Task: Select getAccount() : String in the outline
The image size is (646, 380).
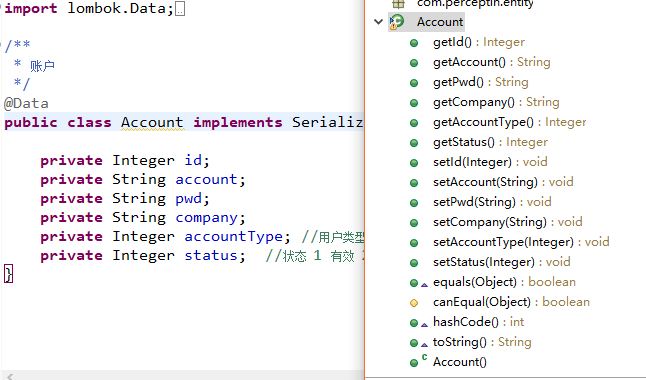Action: click(x=492, y=62)
